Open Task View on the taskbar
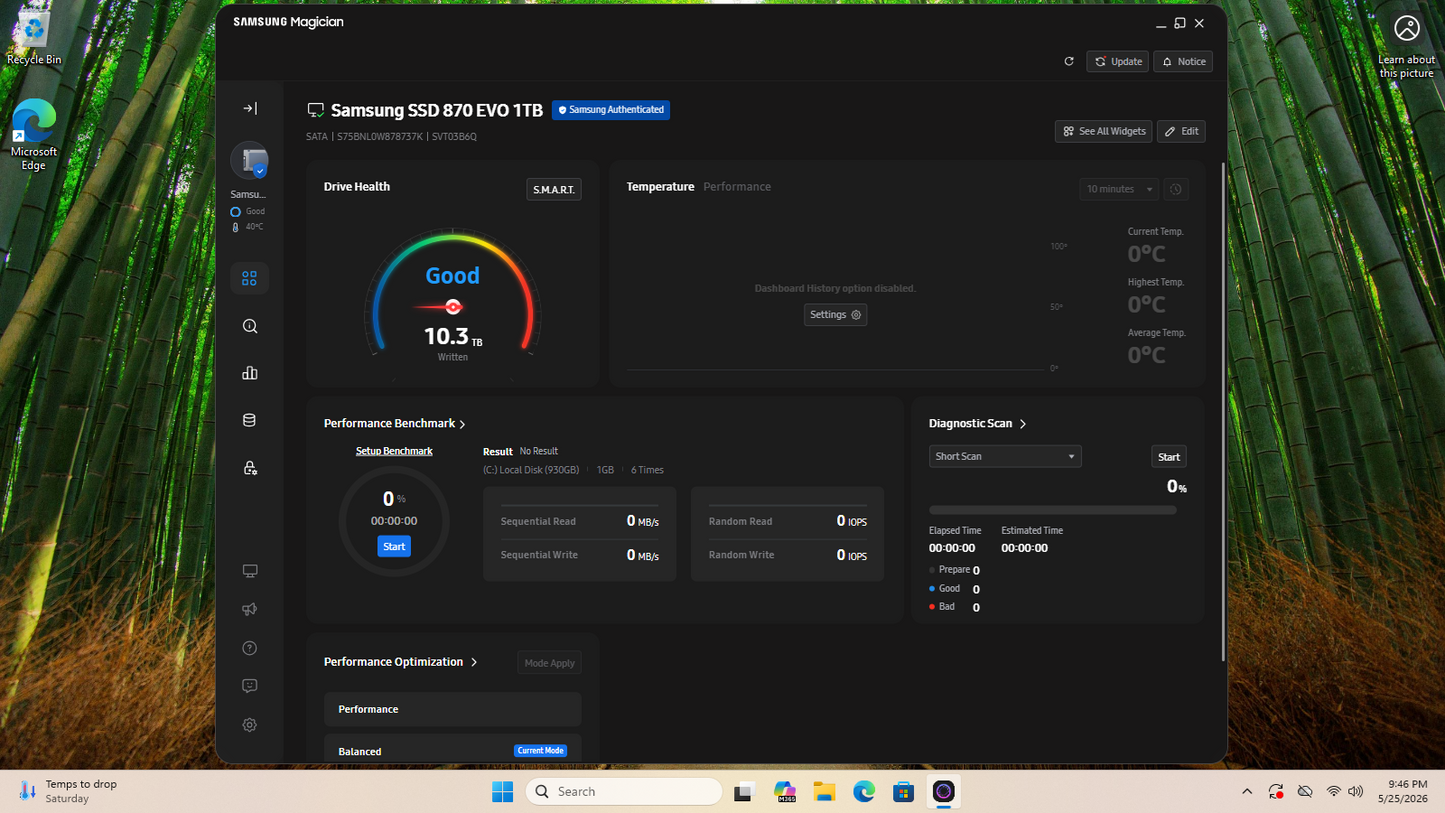Image resolution: width=1445 pixels, height=813 pixels. [x=743, y=792]
